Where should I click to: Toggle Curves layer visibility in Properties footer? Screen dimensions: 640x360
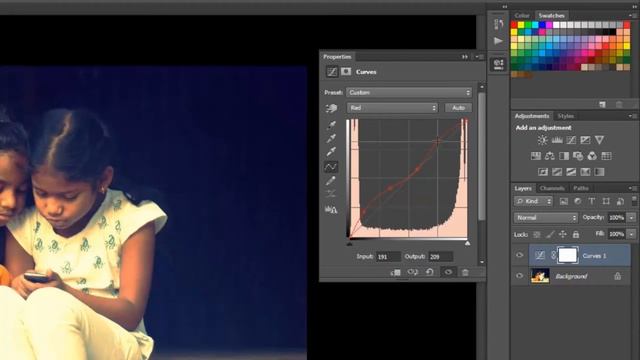click(448, 272)
